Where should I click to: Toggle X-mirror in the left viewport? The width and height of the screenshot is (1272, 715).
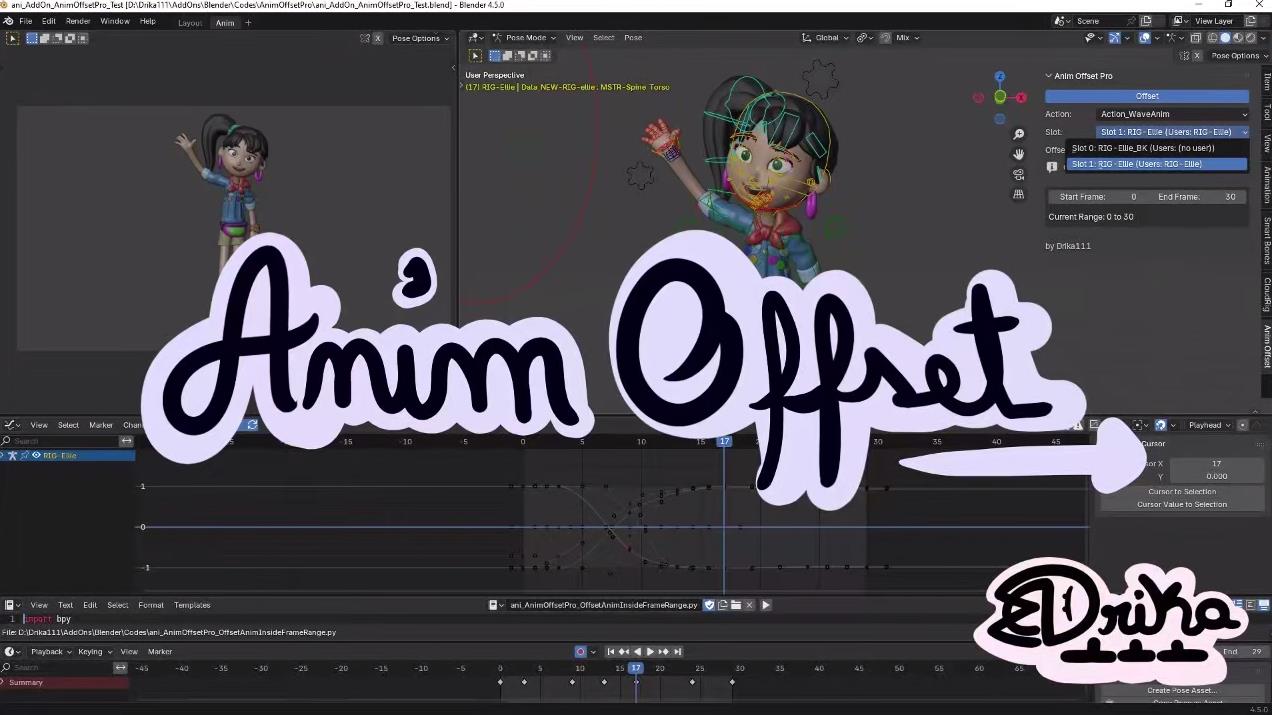coord(378,38)
